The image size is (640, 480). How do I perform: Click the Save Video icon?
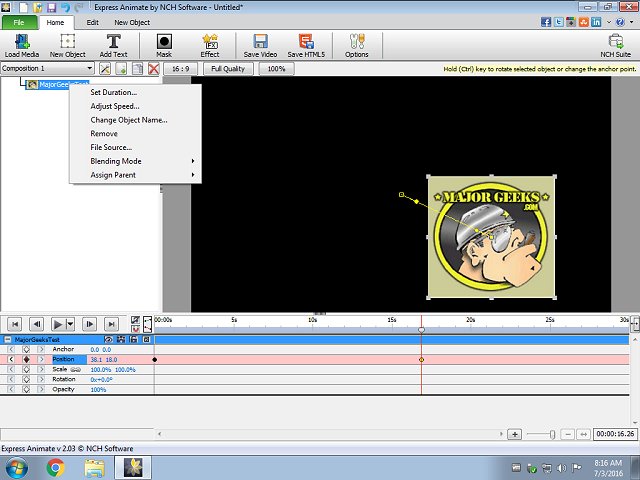pyautogui.click(x=260, y=42)
